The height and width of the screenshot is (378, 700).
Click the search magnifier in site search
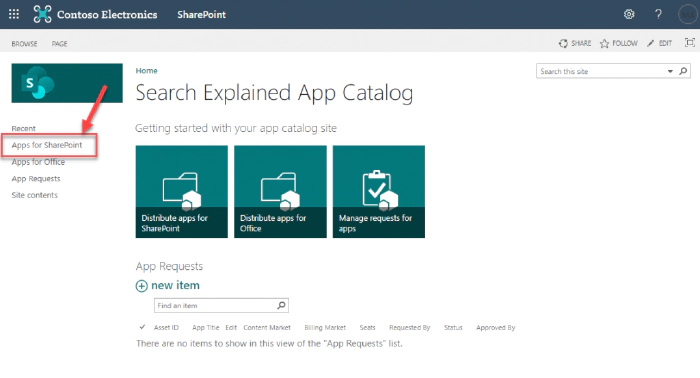tap(683, 71)
